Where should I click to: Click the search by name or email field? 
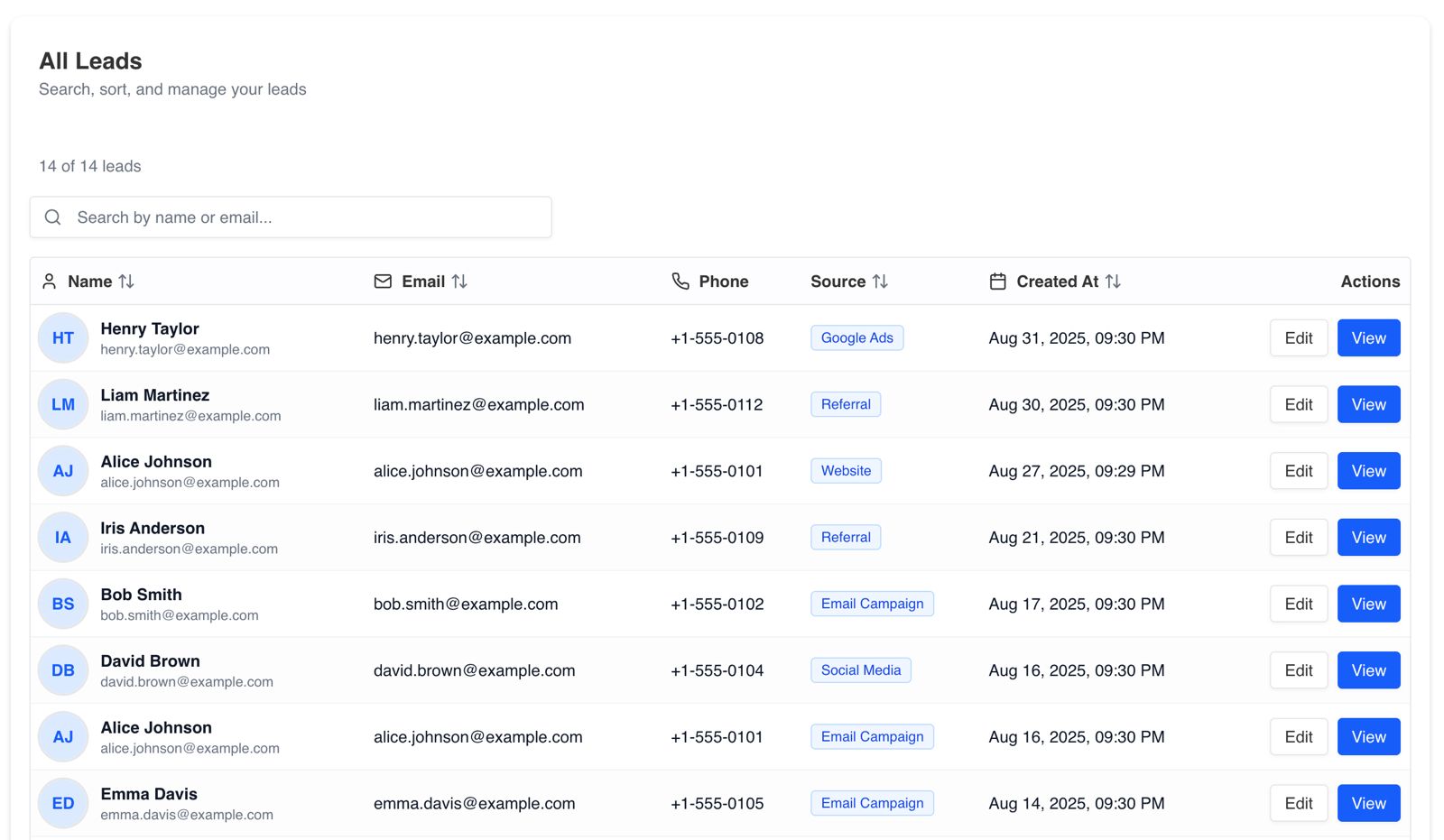[291, 217]
